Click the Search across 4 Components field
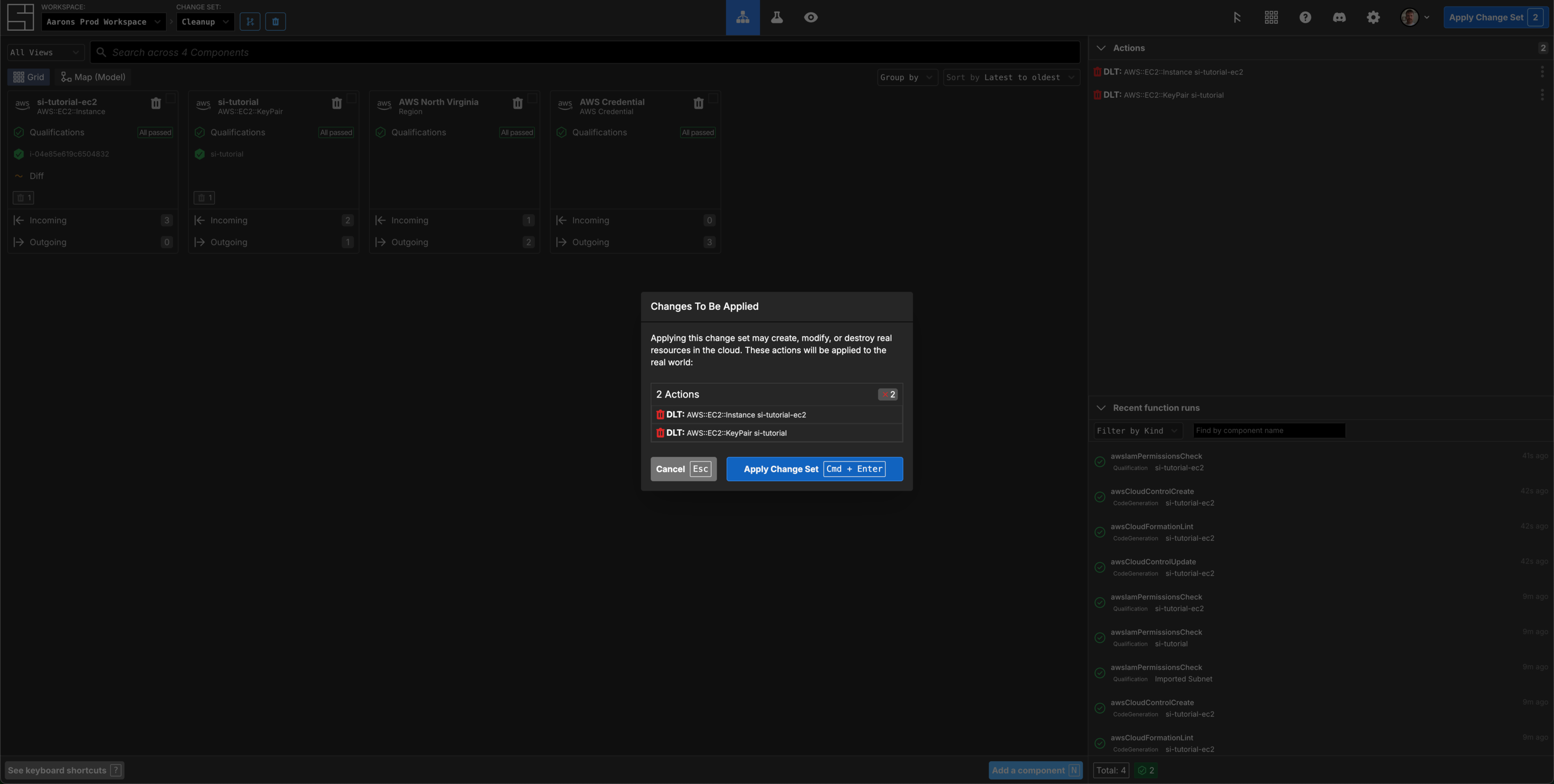 tap(585, 52)
